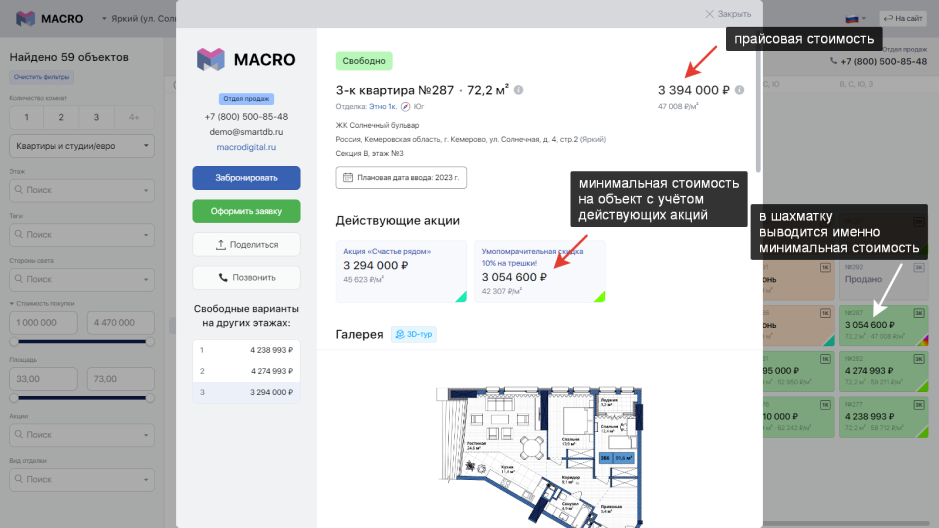Click the compass icon next to Юг
The image size is (939, 528).
(x=405, y=106)
